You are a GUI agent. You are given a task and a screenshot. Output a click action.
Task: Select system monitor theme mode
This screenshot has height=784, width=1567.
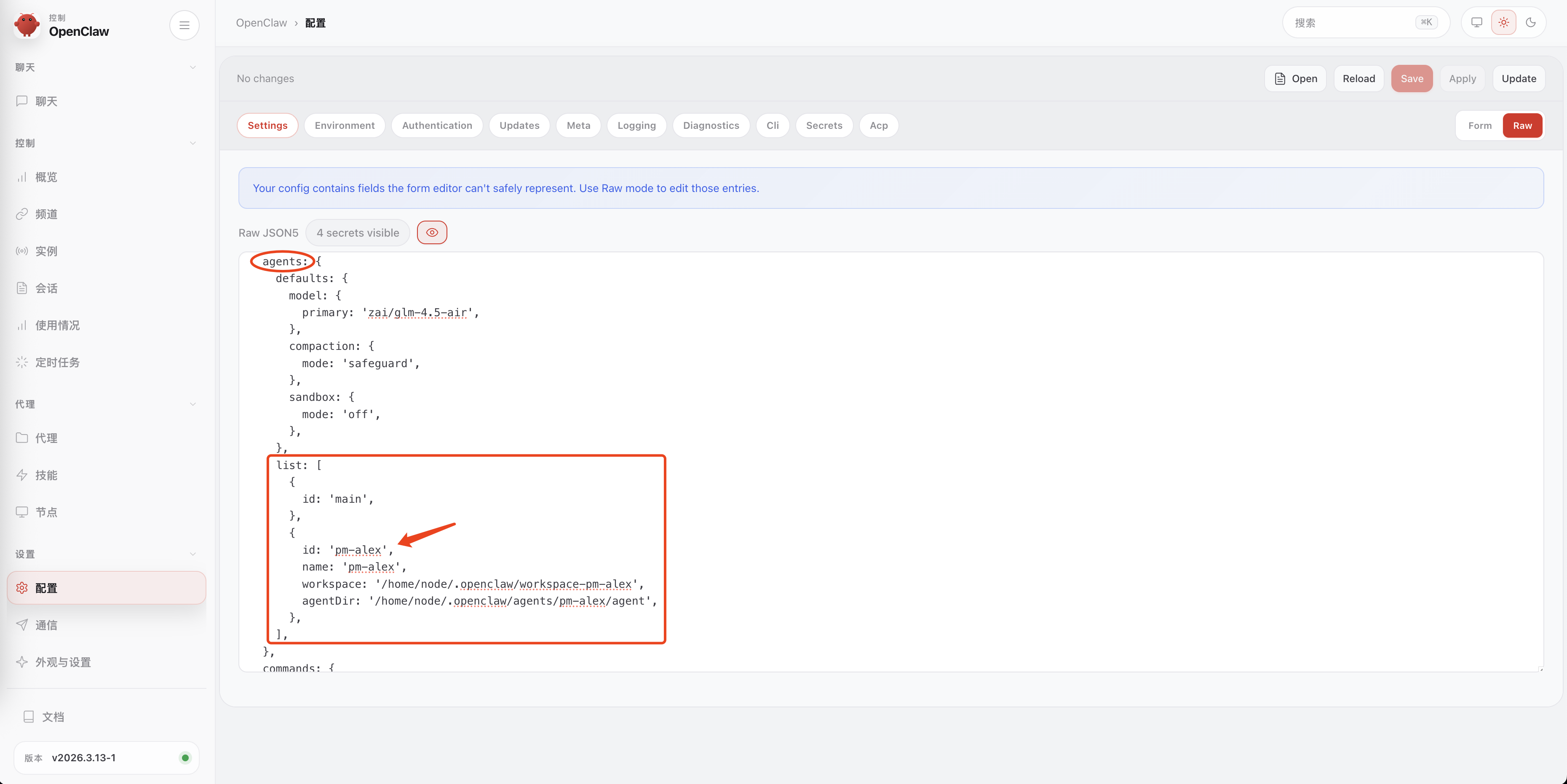(1476, 22)
